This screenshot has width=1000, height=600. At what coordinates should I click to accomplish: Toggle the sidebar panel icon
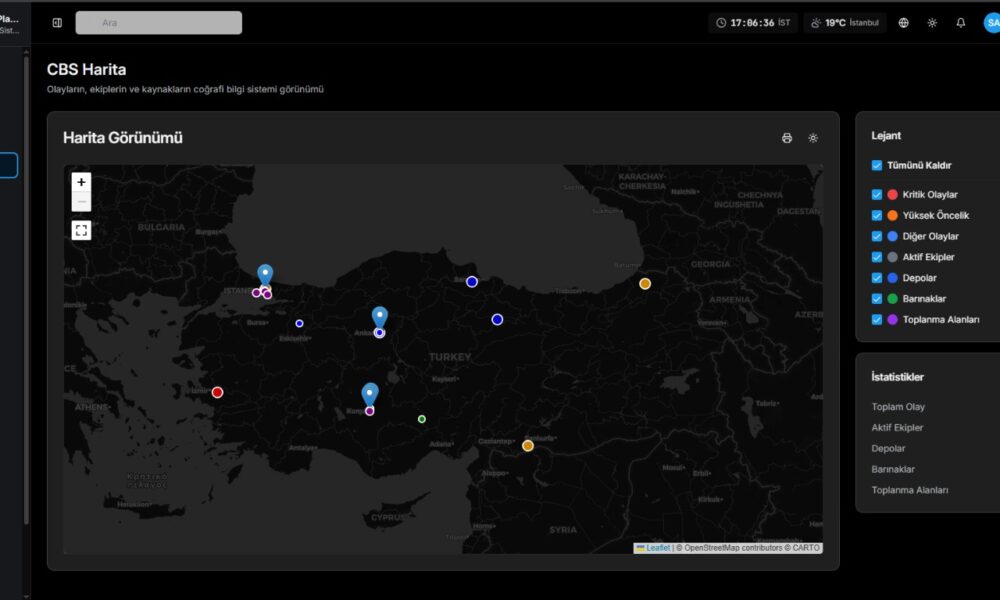click(57, 23)
